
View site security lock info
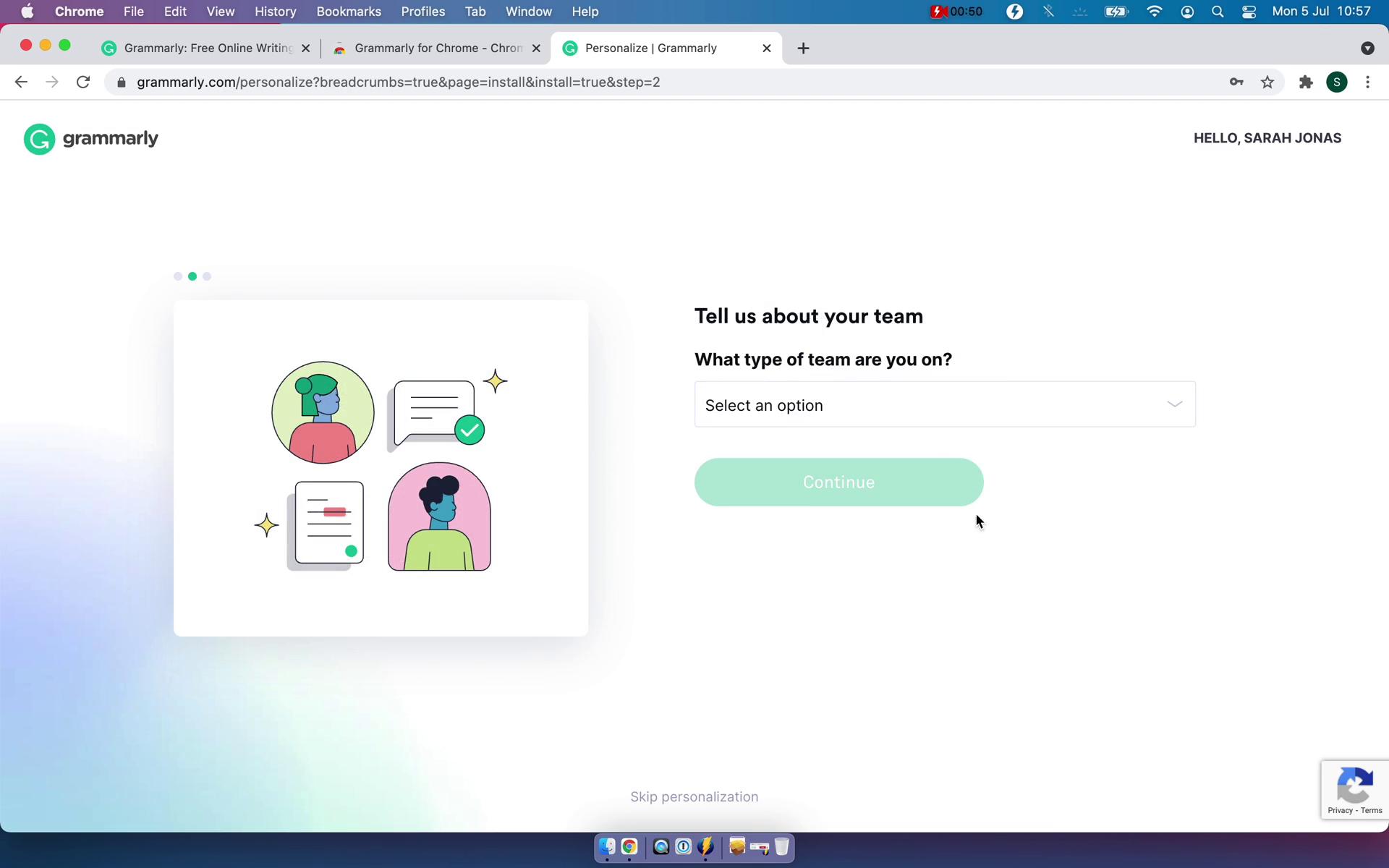pos(122,82)
